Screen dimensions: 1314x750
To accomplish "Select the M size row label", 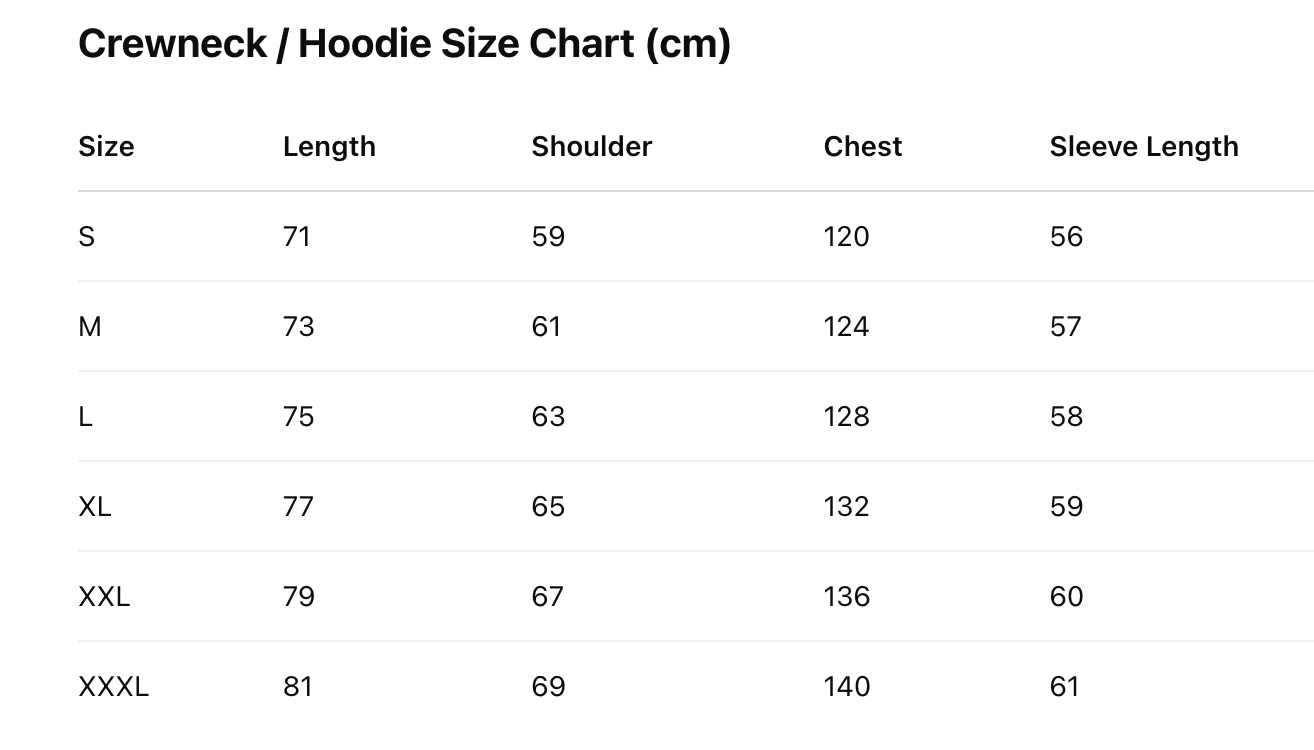I will [90, 327].
